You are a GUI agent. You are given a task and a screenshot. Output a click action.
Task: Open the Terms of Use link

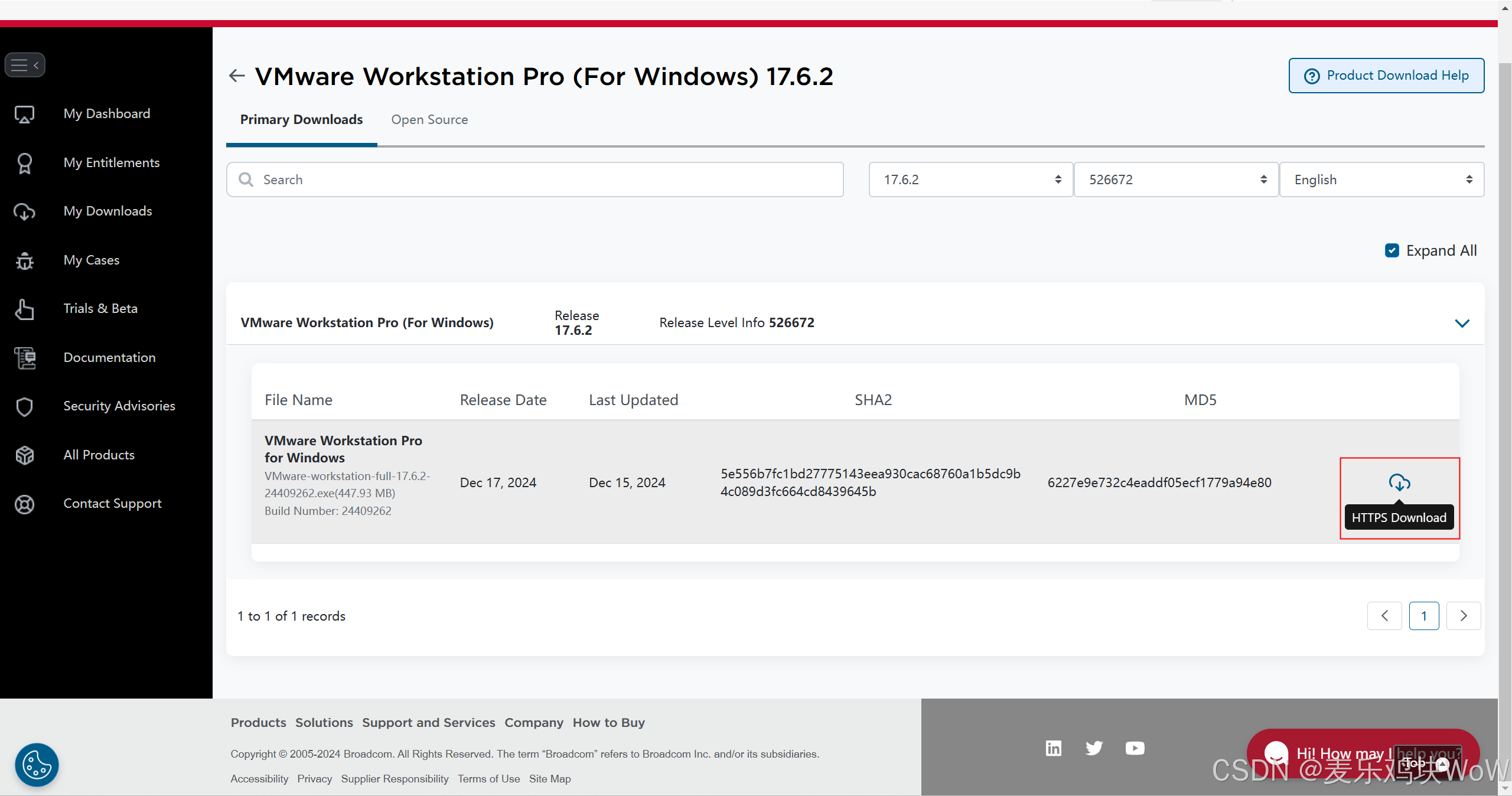(488, 778)
